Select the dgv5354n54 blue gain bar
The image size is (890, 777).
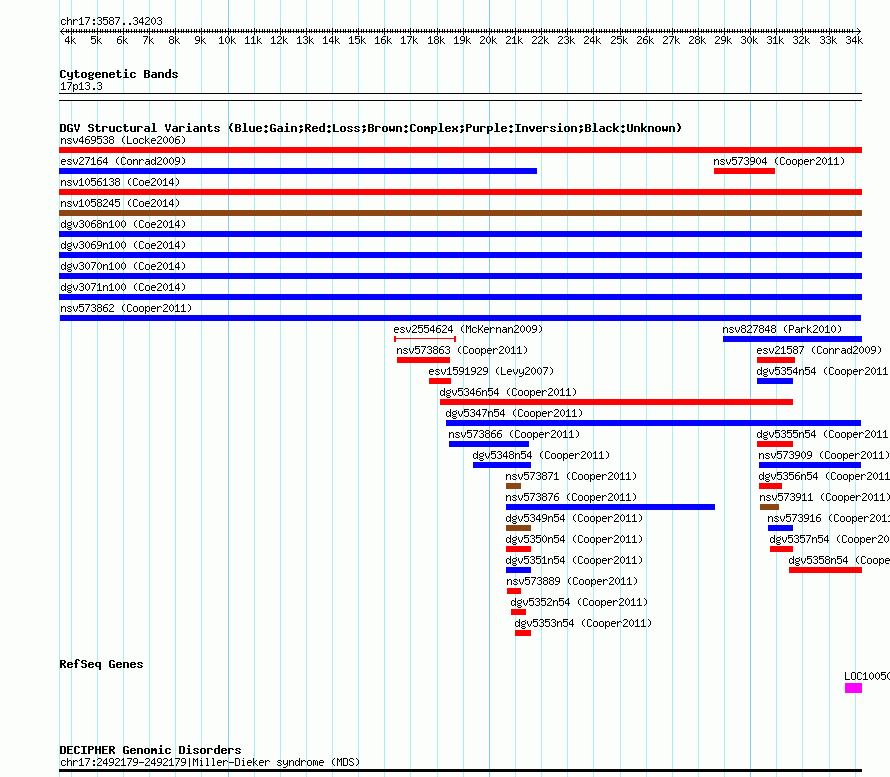(775, 381)
